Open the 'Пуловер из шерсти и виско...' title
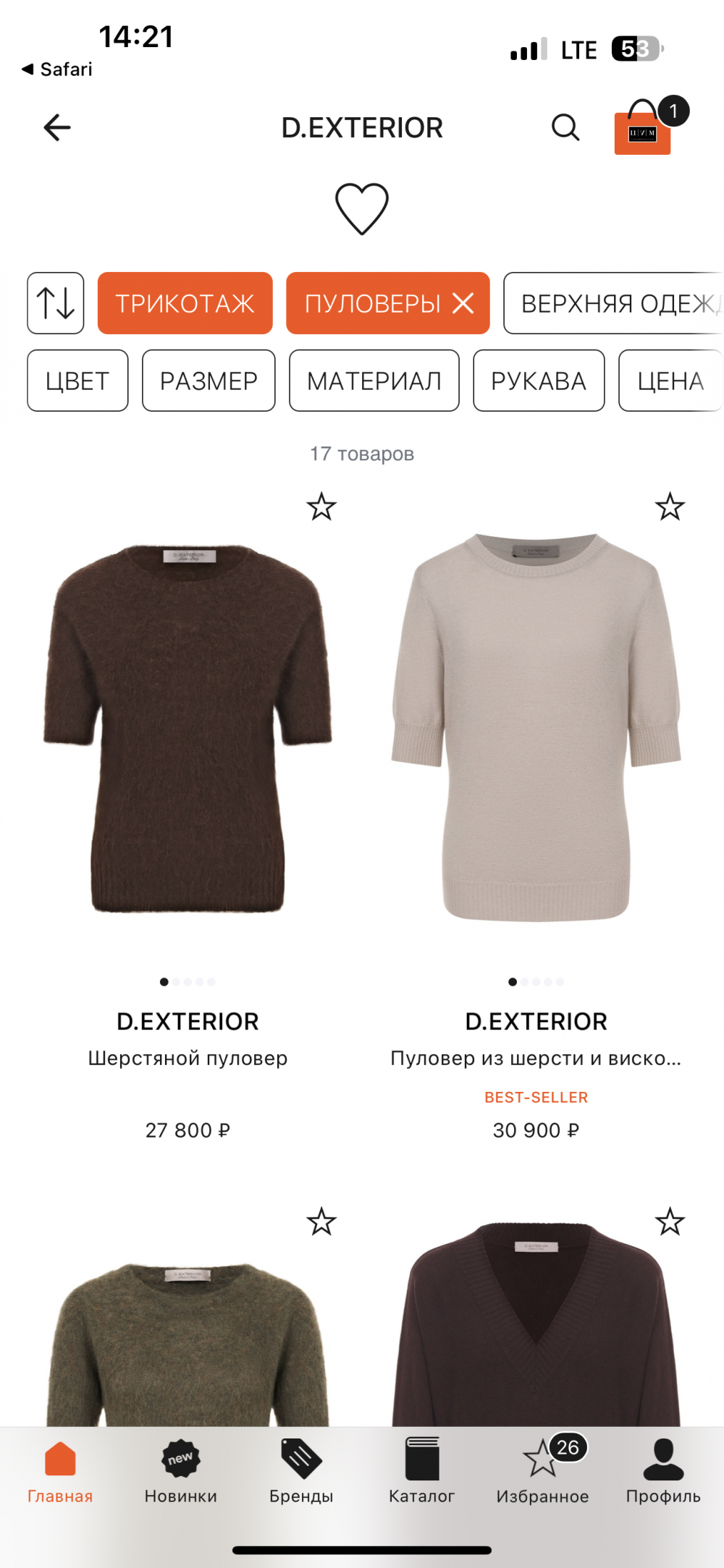Viewport: 724px width, 1568px height. (536, 1058)
